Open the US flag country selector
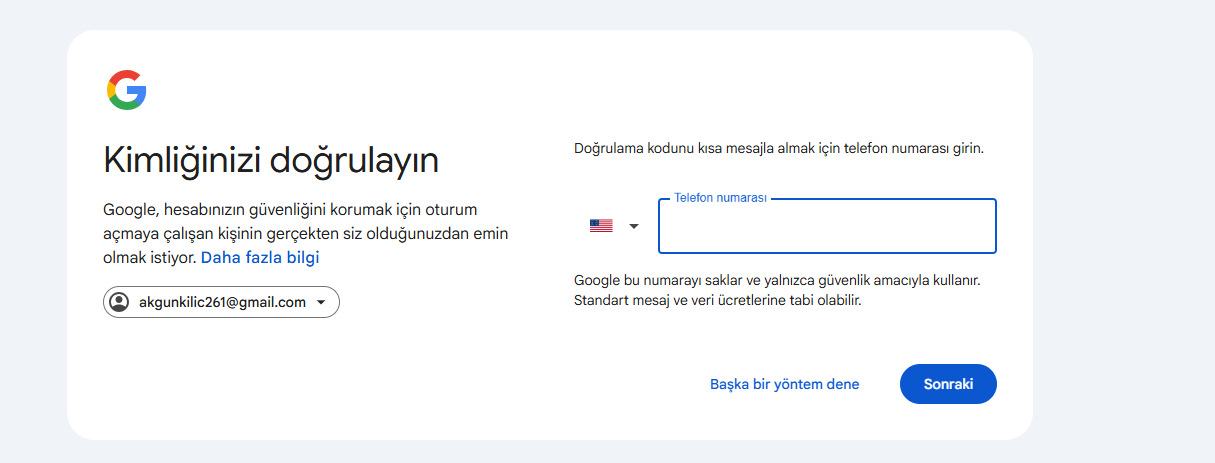1215x463 pixels. pos(614,226)
